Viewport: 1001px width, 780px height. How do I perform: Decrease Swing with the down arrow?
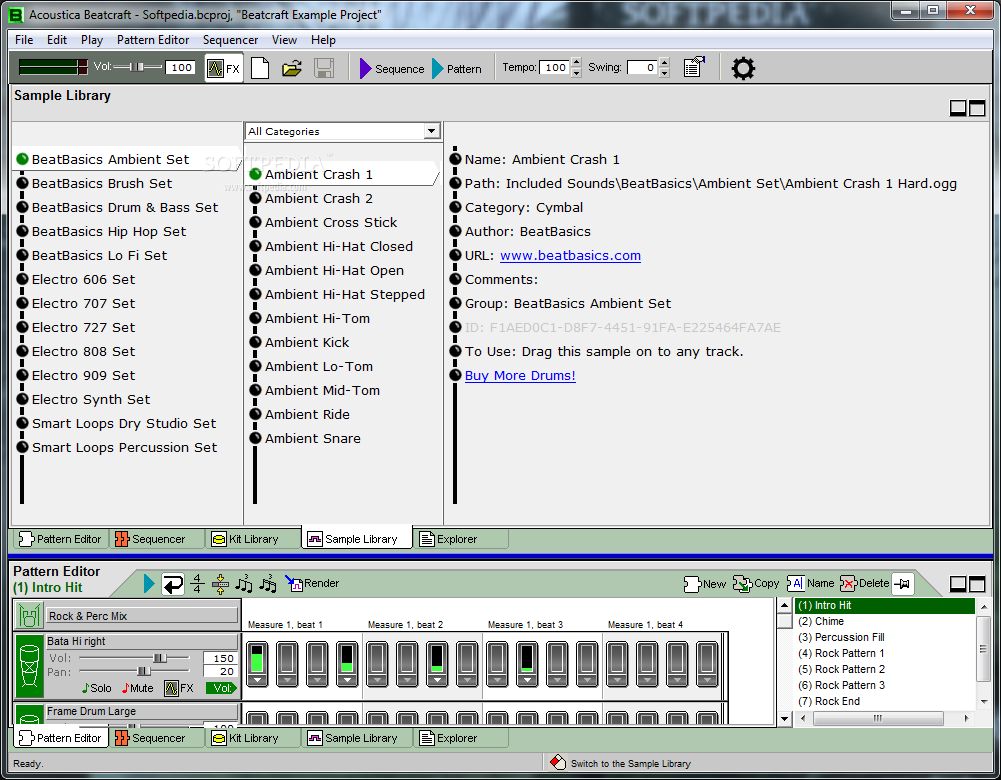coord(665,73)
